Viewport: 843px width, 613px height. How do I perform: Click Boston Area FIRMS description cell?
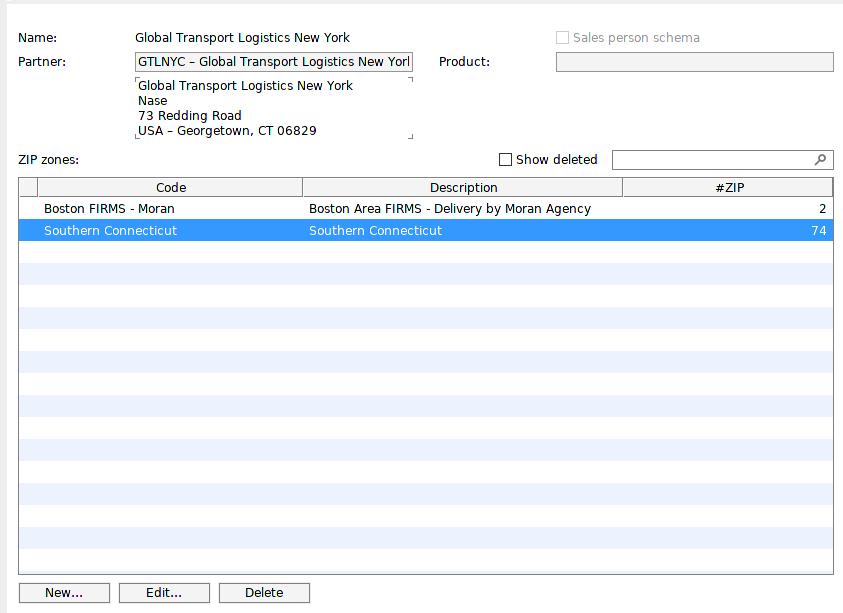point(463,209)
